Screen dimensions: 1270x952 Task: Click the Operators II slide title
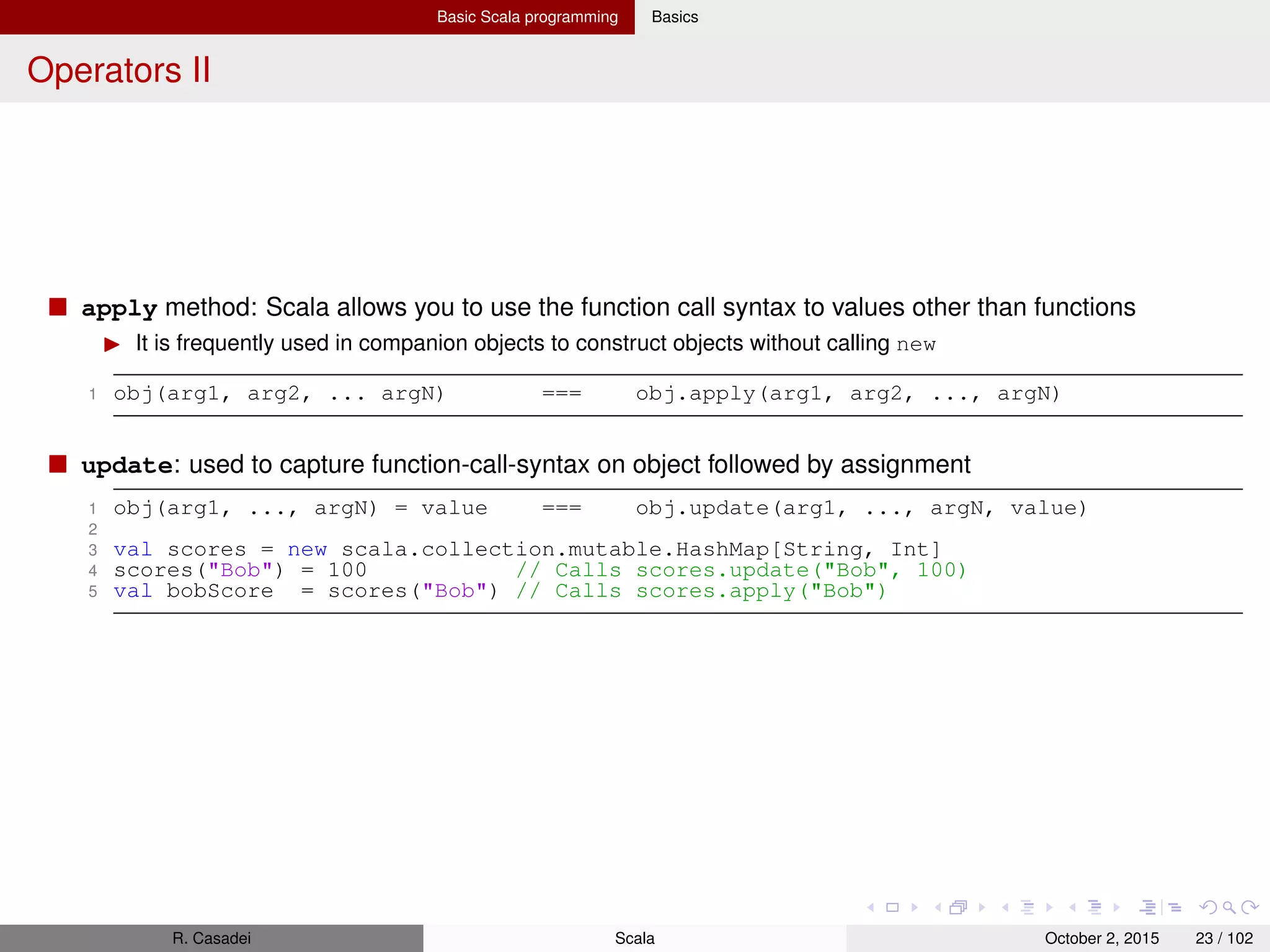(x=119, y=69)
